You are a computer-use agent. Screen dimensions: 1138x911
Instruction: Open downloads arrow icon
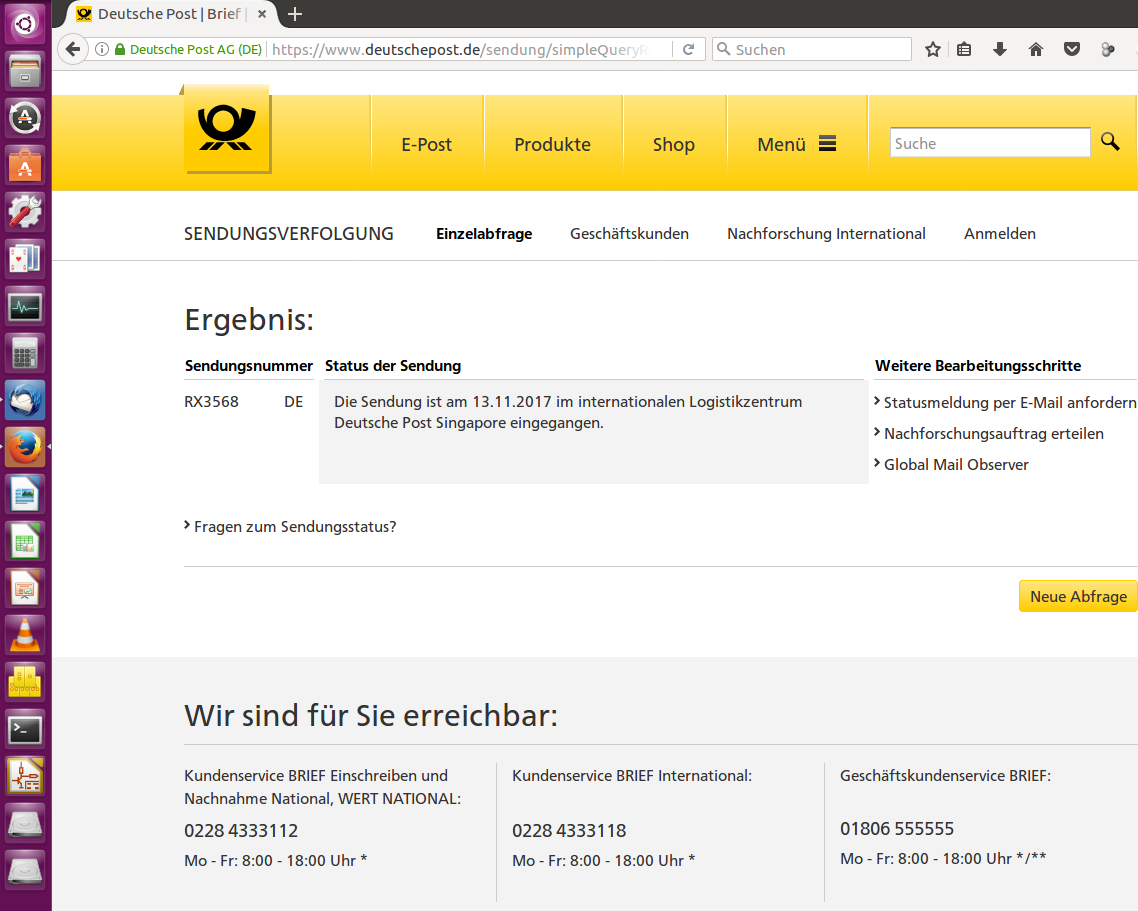point(999,49)
